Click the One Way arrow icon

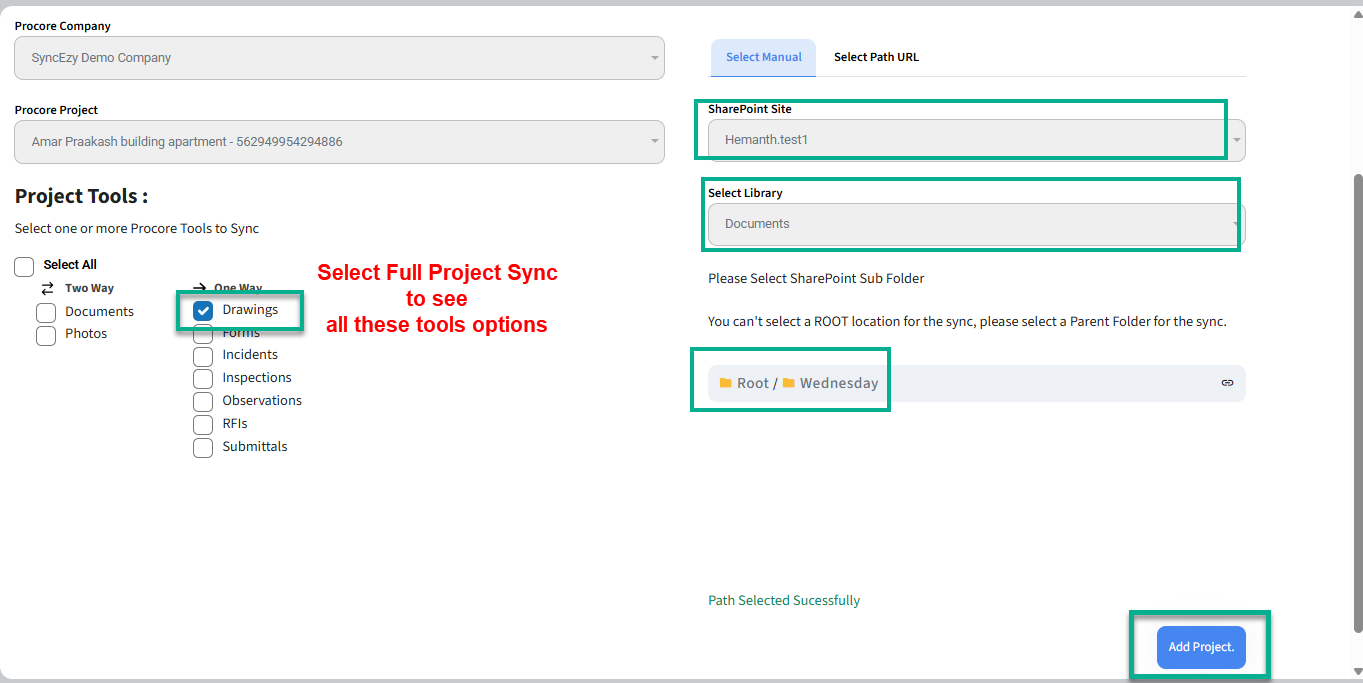[199, 288]
